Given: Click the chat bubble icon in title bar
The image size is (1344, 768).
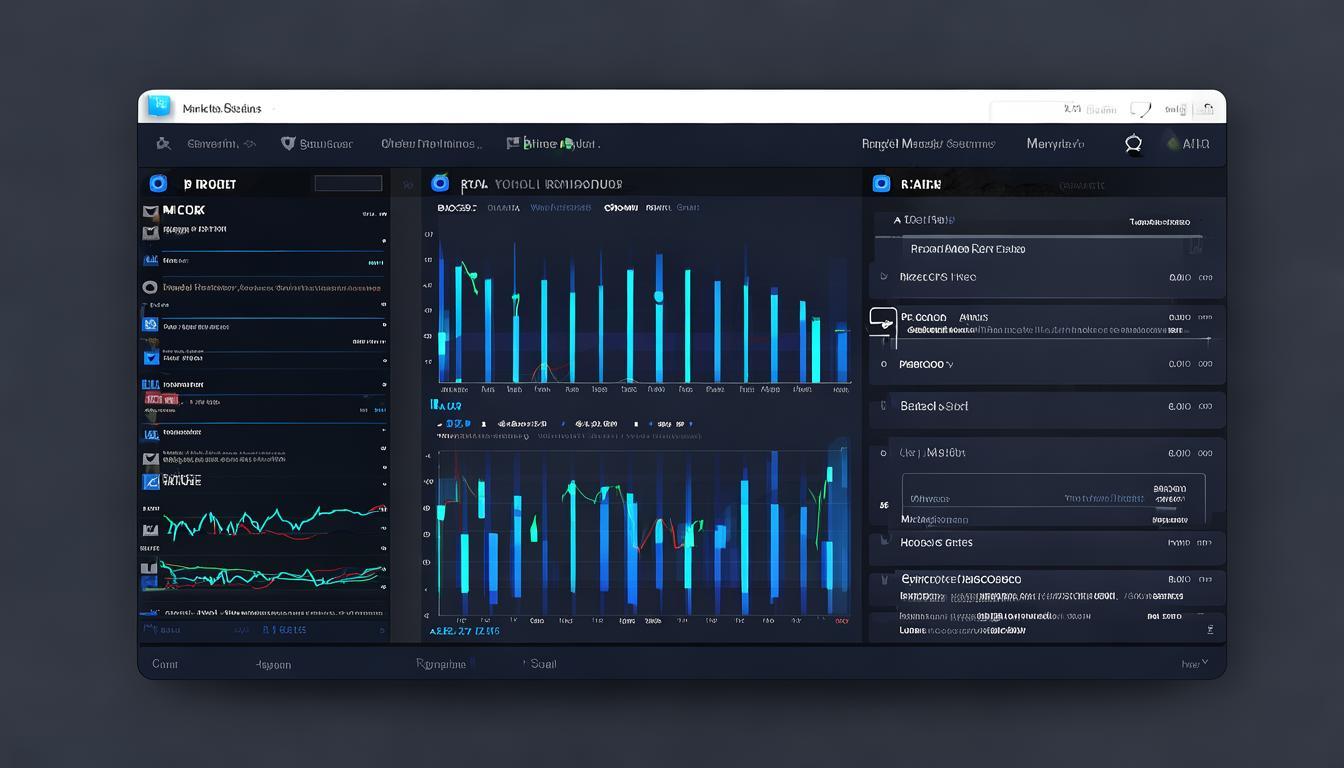Looking at the screenshot, I should pyautogui.click(x=1140, y=109).
